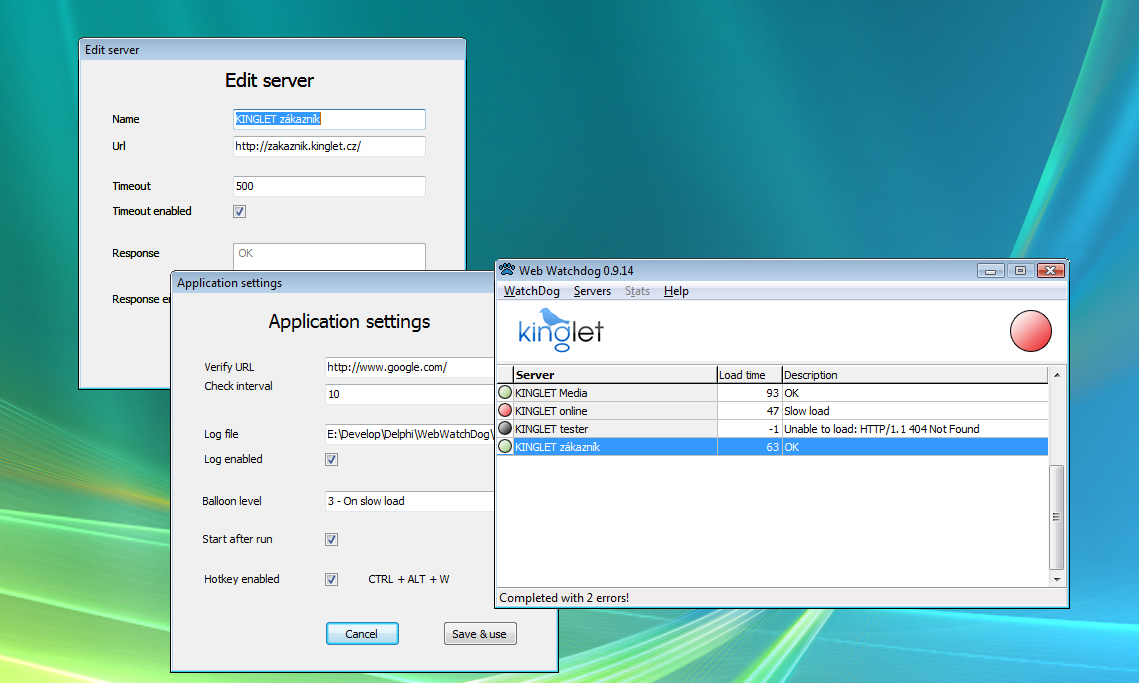
Task: Select the KINGLET zákazník row
Action: click(x=772, y=447)
